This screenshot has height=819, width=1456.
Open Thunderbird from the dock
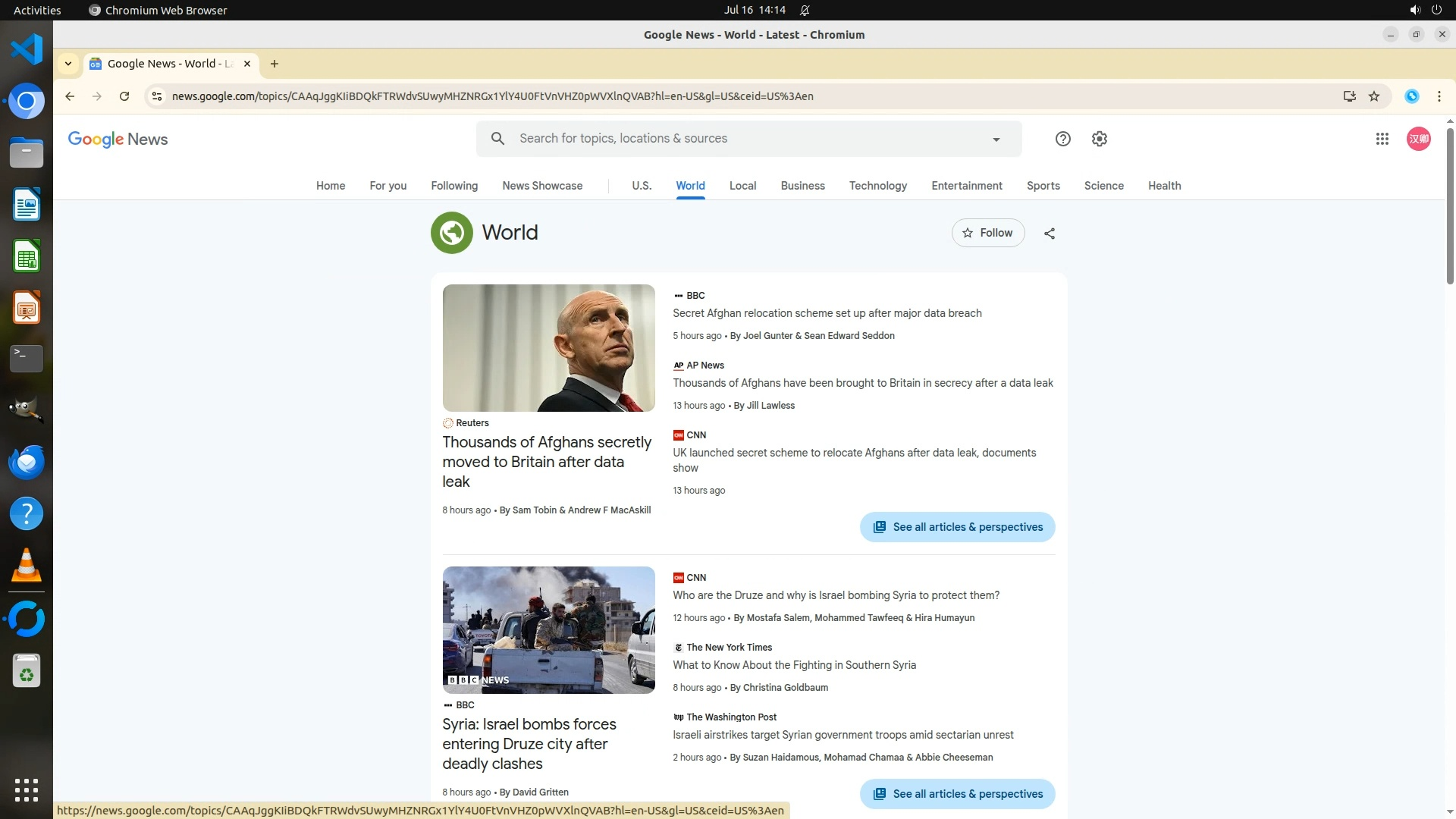[27, 462]
